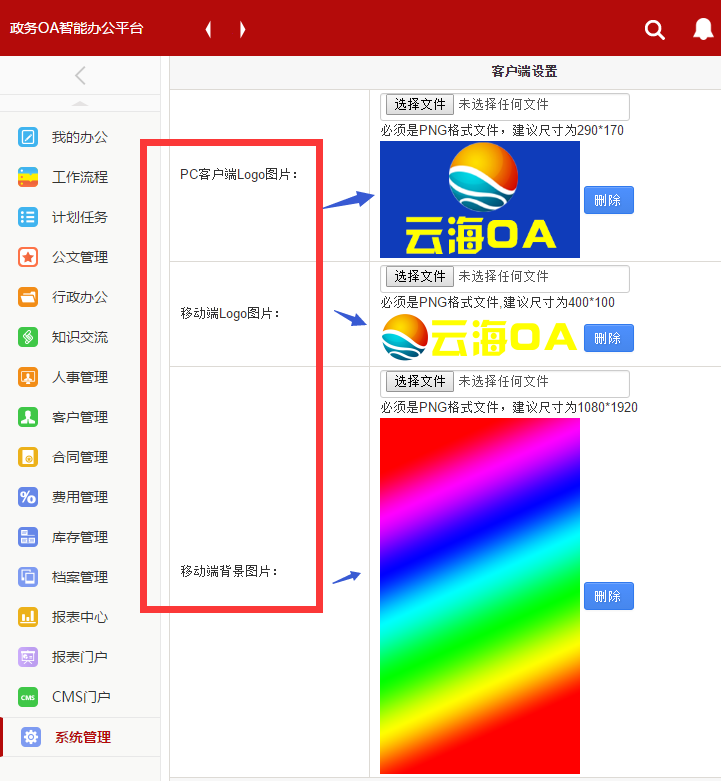Click the rainbow gradient background preview
721x781 pixels.
480,596
